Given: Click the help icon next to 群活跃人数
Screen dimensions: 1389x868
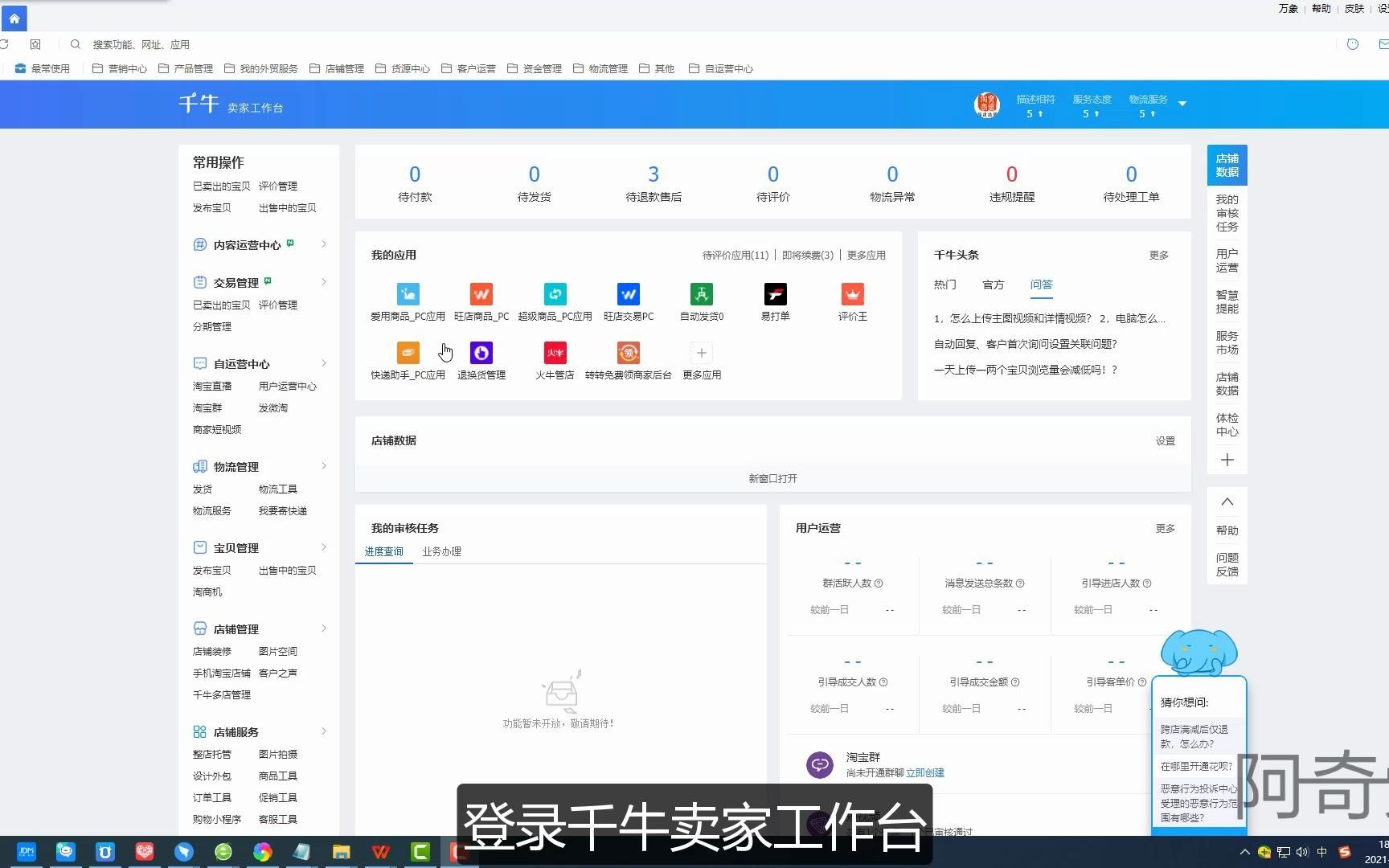Looking at the screenshot, I should [x=879, y=583].
